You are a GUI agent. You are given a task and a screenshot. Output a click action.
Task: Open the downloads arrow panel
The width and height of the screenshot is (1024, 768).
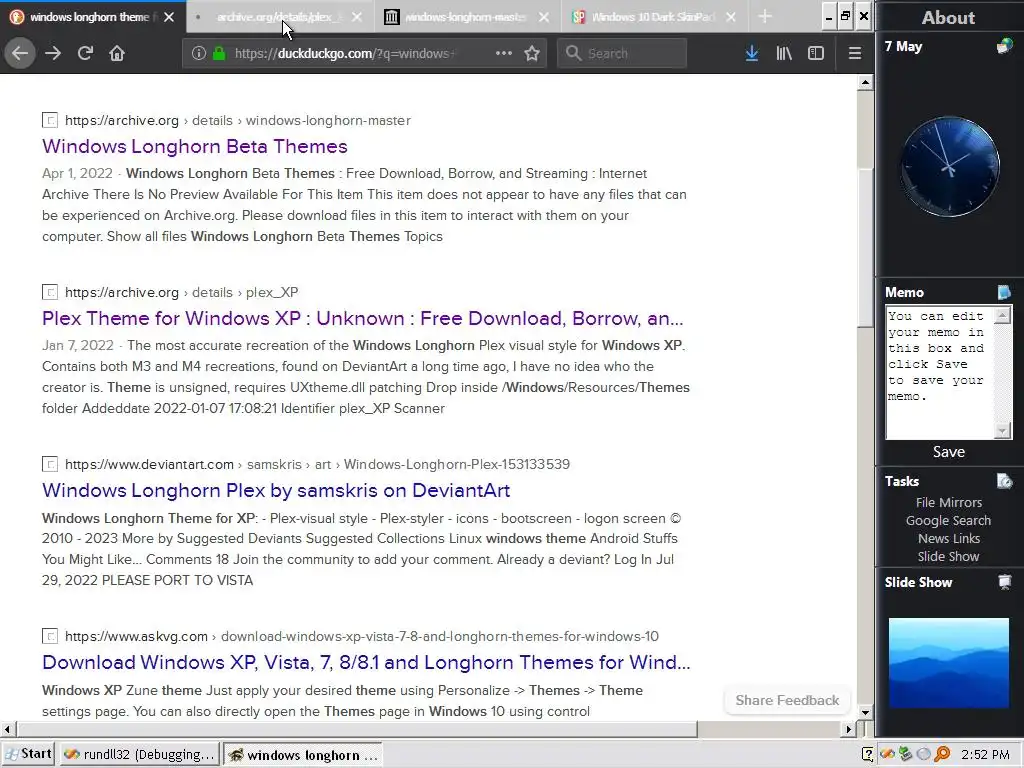coord(752,53)
